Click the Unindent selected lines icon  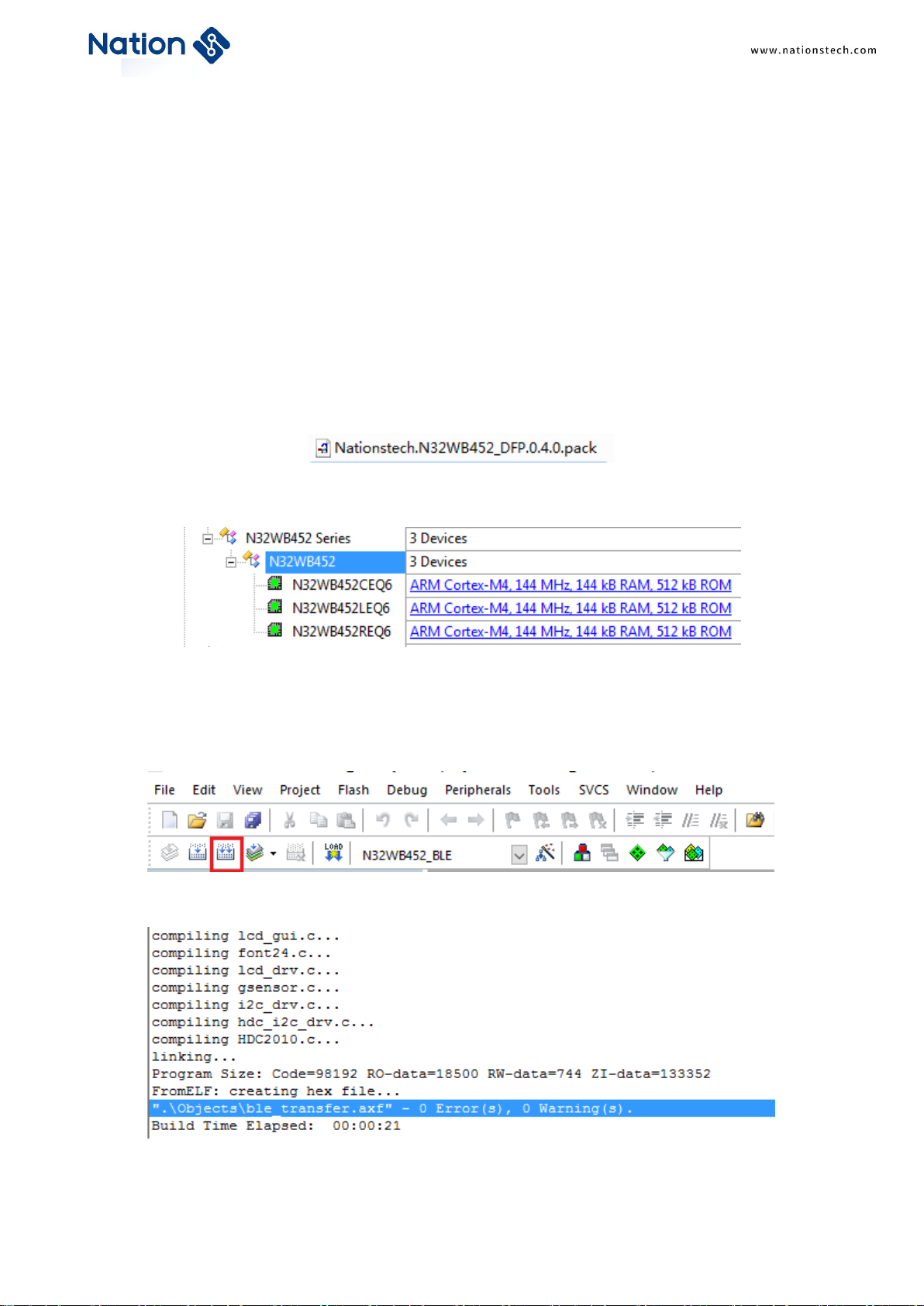click(x=663, y=820)
